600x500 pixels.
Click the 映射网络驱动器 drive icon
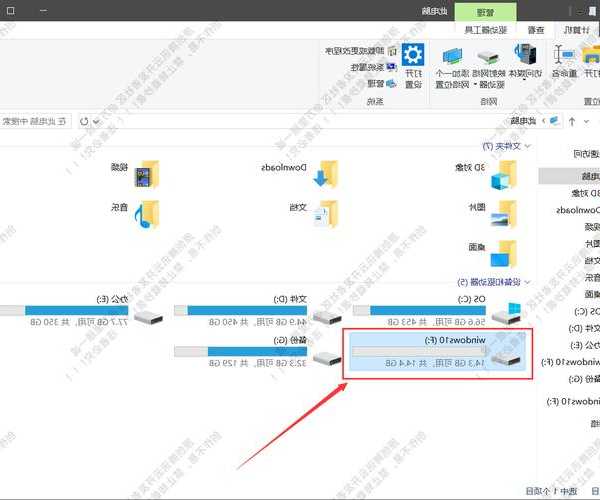click(488, 56)
